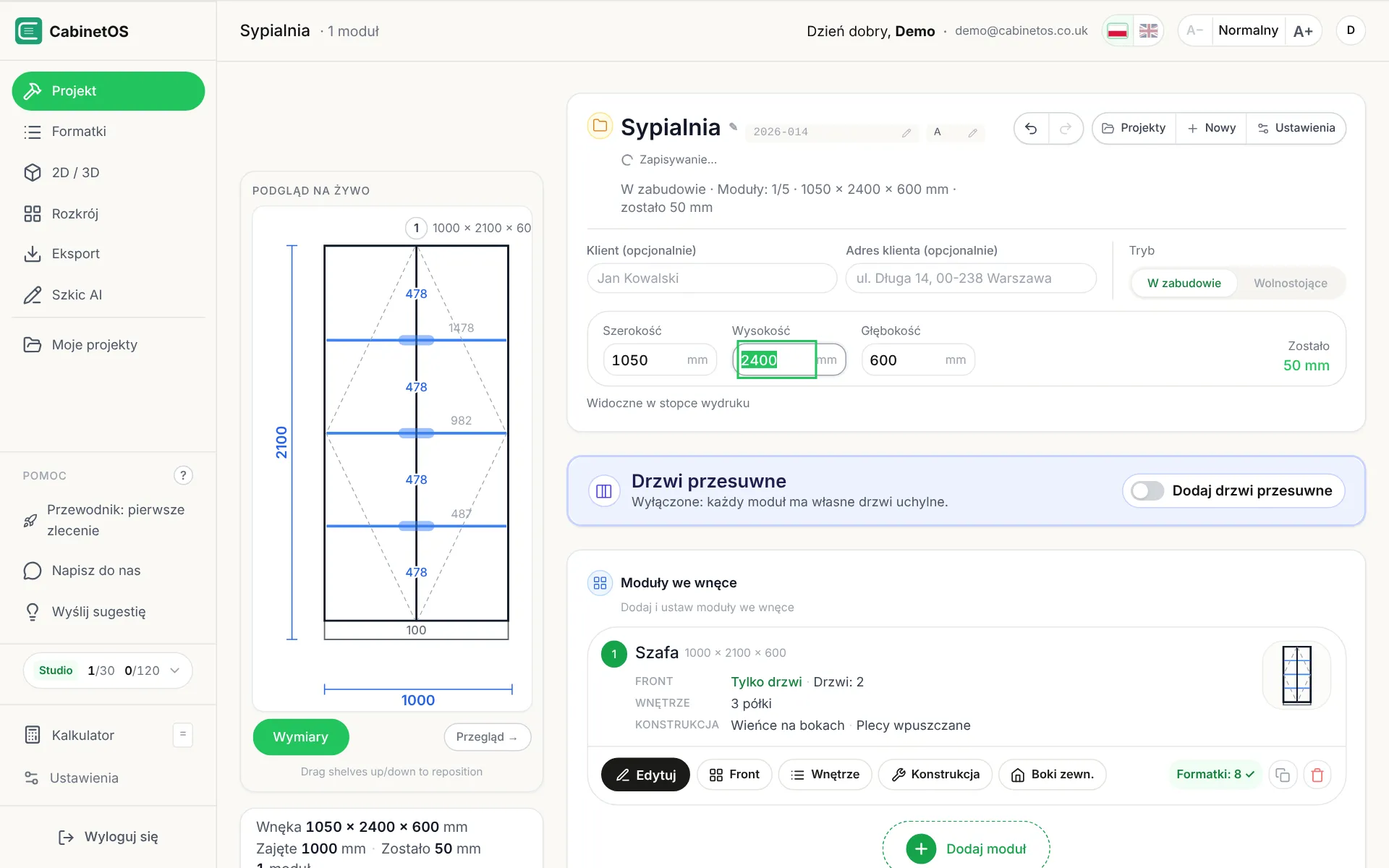Click the pencil icon beside project number 2026-014
The image size is (1389, 868).
906,132
